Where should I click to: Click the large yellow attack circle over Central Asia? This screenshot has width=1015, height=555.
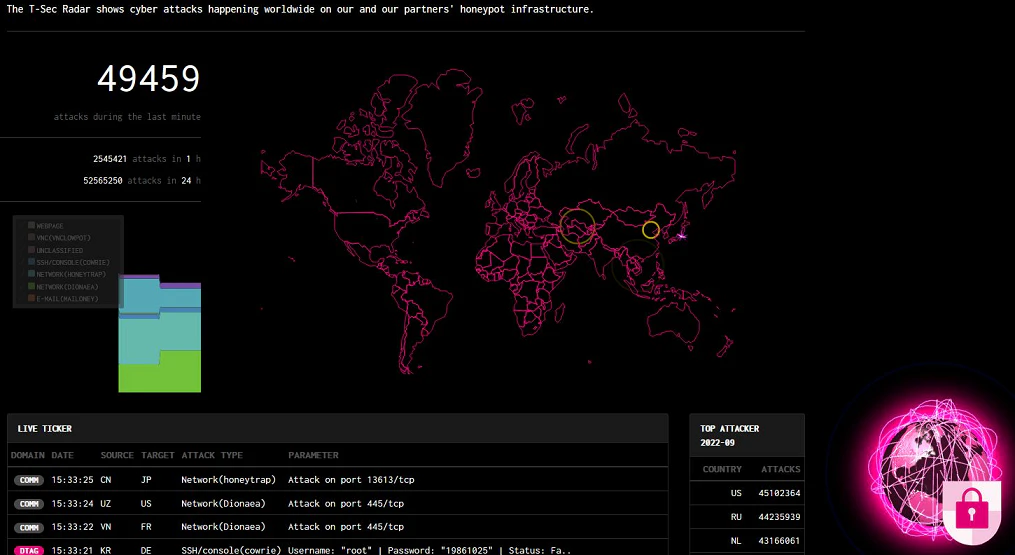pyautogui.click(x=577, y=226)
